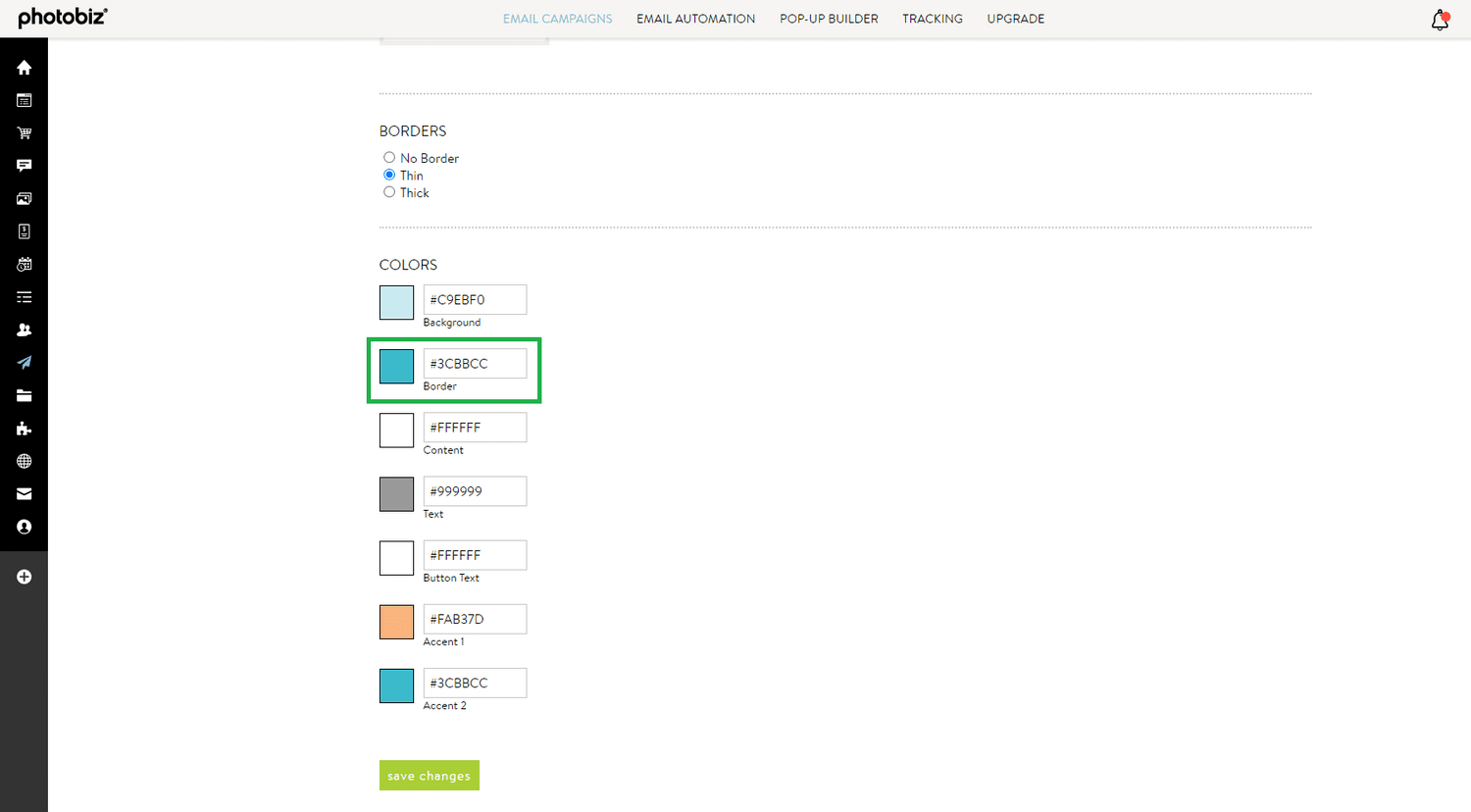Open the notifications bell
The width and height of the screenshot is (1471, 812).
pyautogui.click(x=1439, y=19)
